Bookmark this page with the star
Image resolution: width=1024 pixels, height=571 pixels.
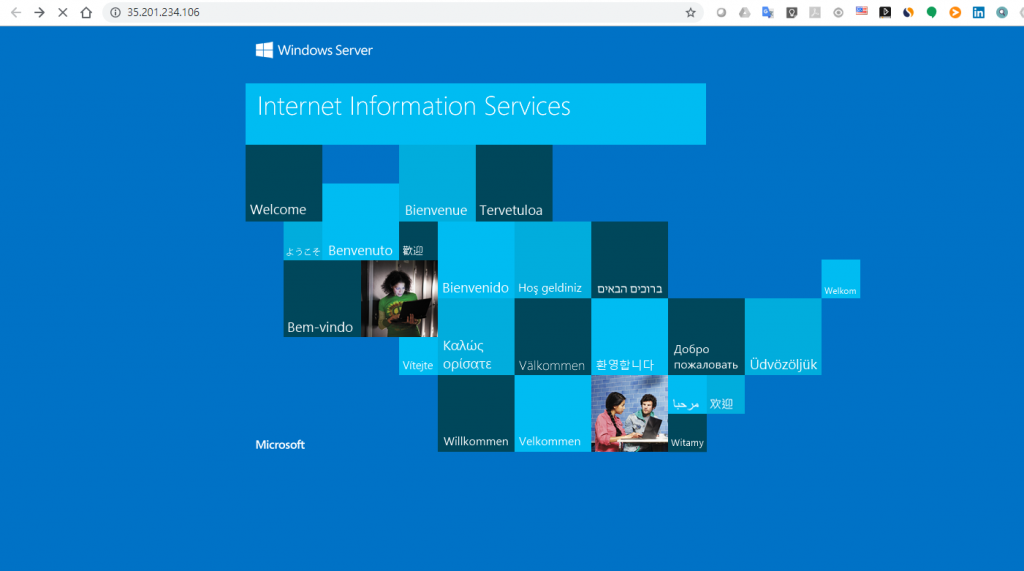coord(690,12)
